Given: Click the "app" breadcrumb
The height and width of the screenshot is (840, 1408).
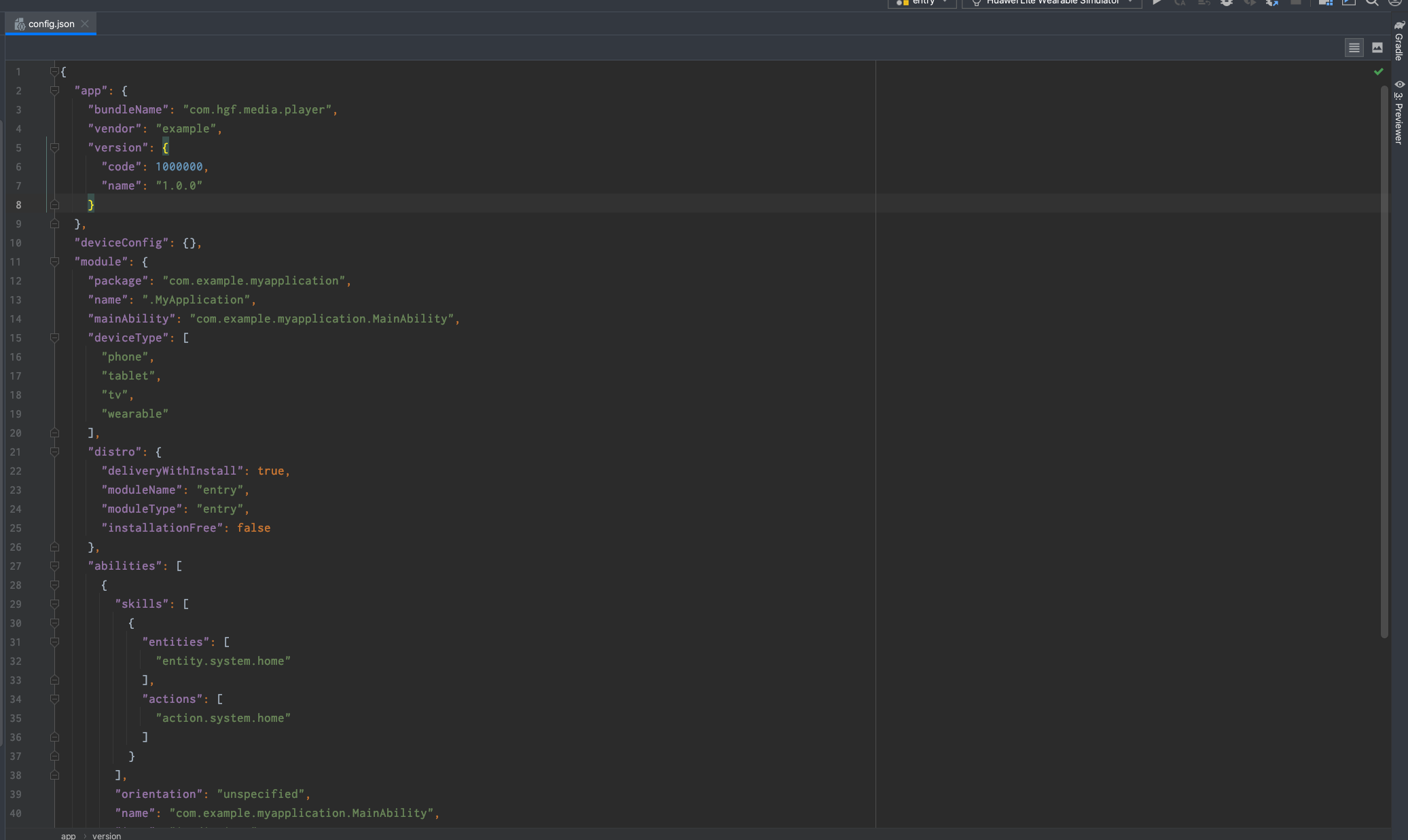Looking at the screenshot, I should [x=68, y=836].
